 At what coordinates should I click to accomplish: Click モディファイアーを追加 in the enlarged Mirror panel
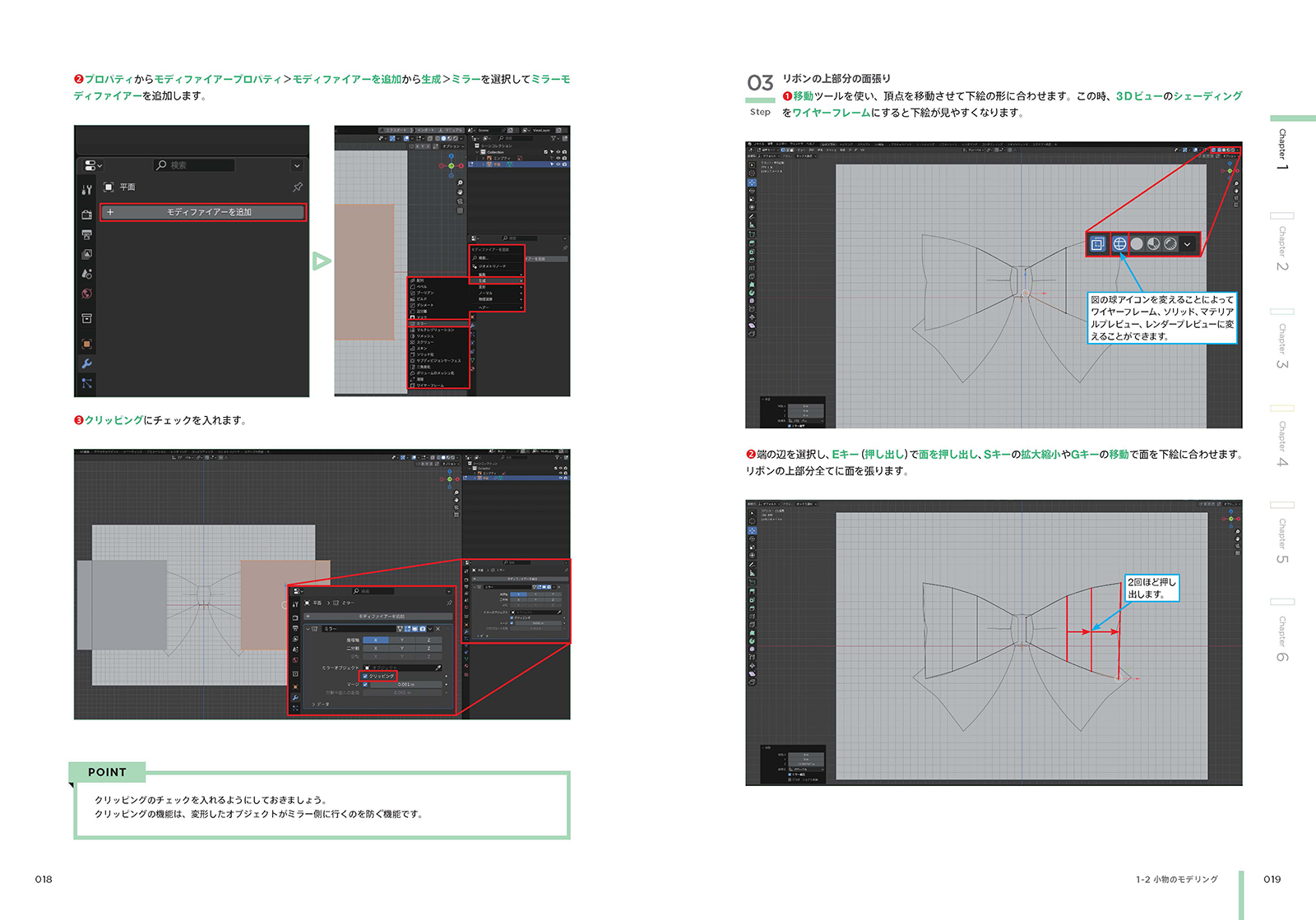coord(378,617)
